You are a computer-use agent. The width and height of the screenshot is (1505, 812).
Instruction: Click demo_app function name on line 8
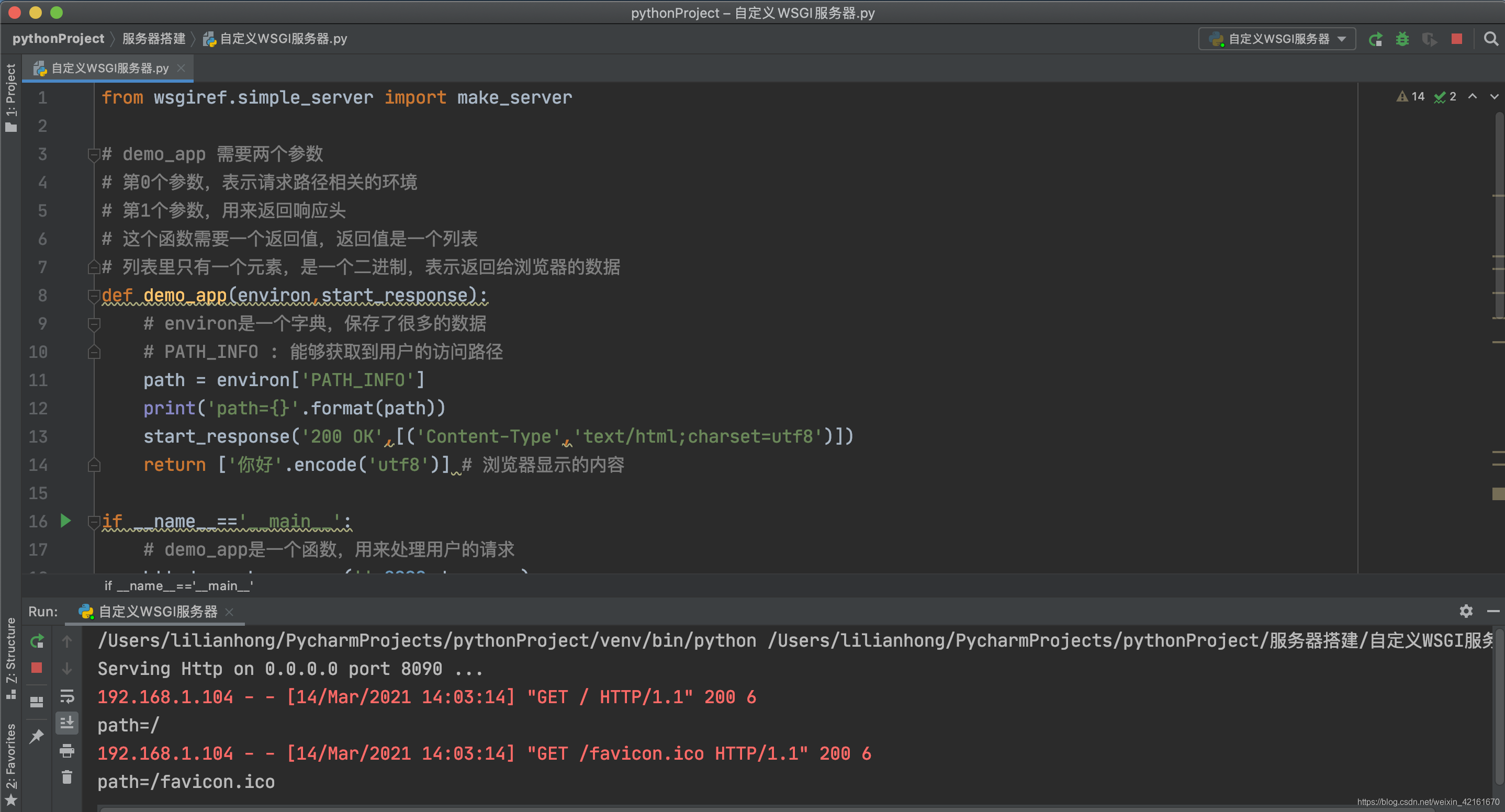coord(185,296)
